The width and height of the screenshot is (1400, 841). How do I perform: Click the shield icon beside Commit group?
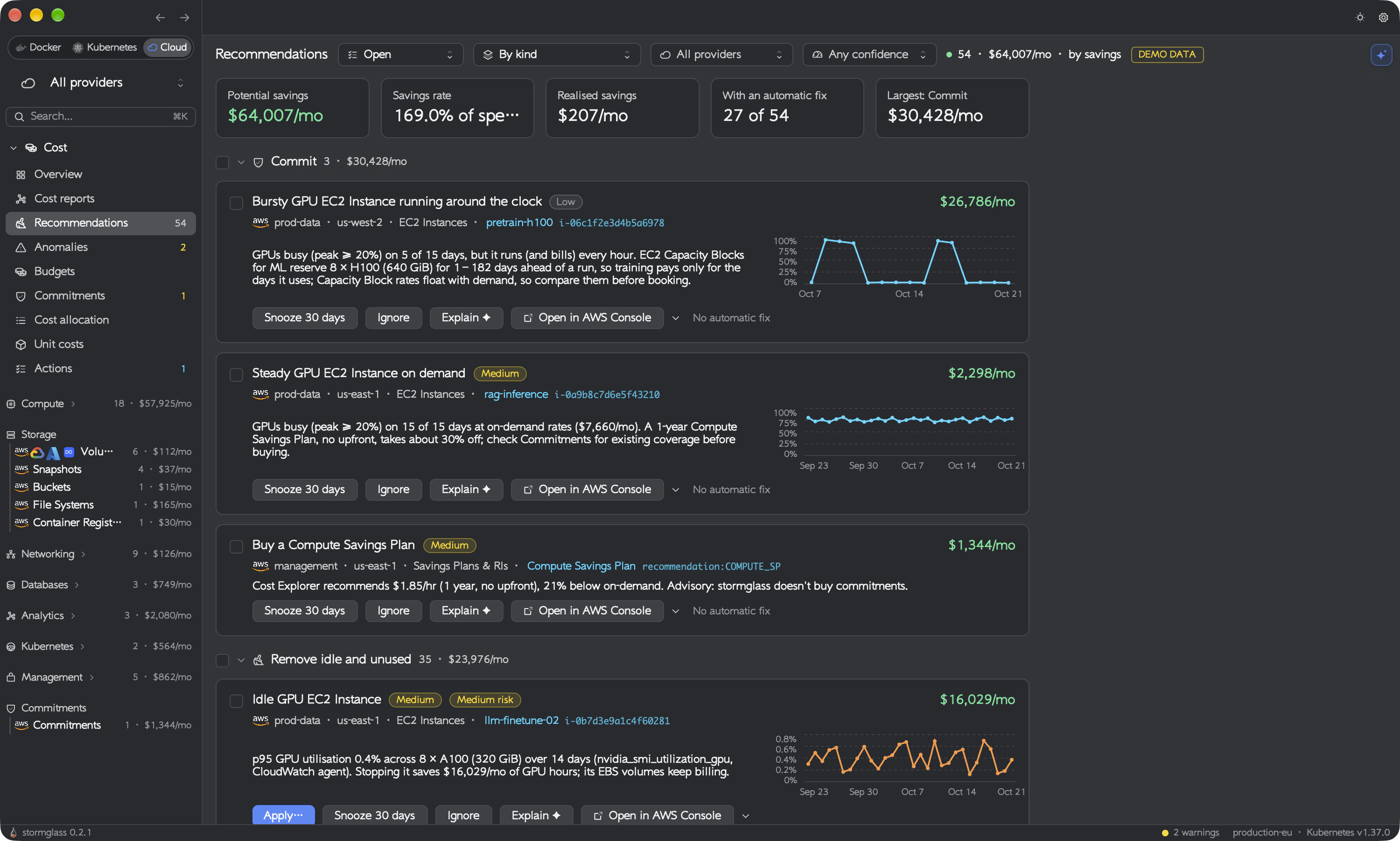click(259, 162)
